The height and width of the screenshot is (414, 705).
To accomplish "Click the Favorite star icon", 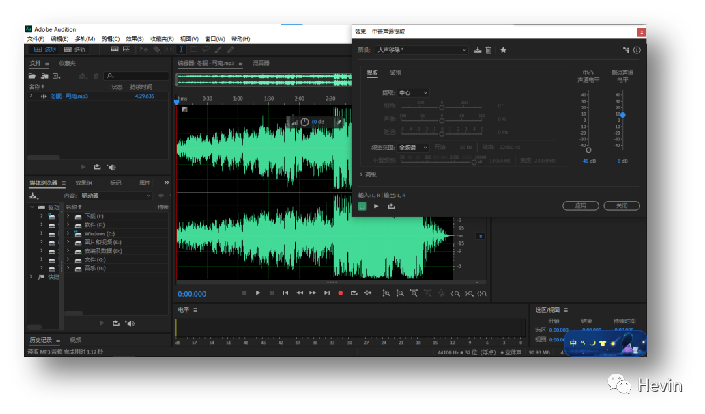I will [503, 50].
